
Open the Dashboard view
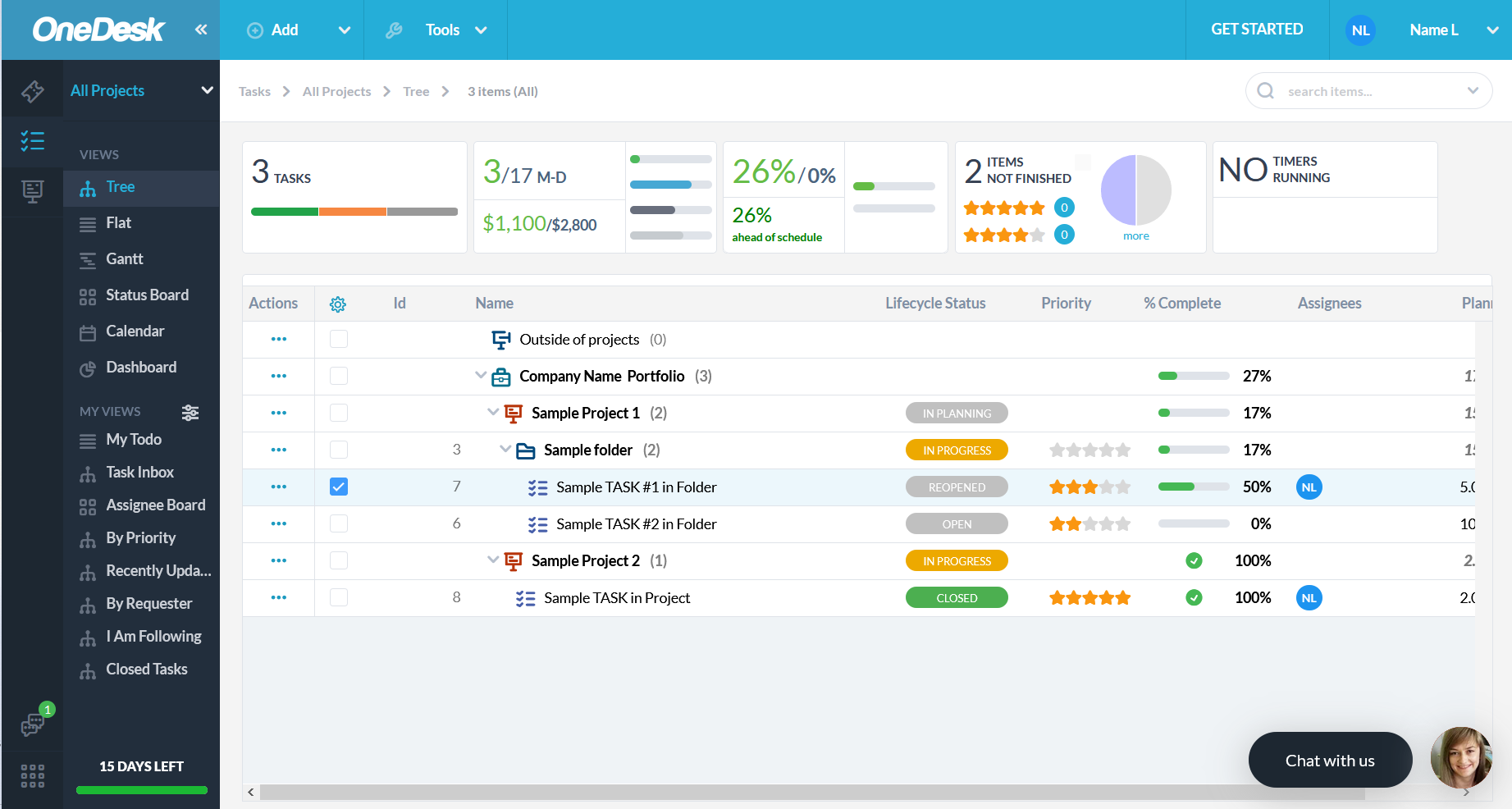(141, 368)
